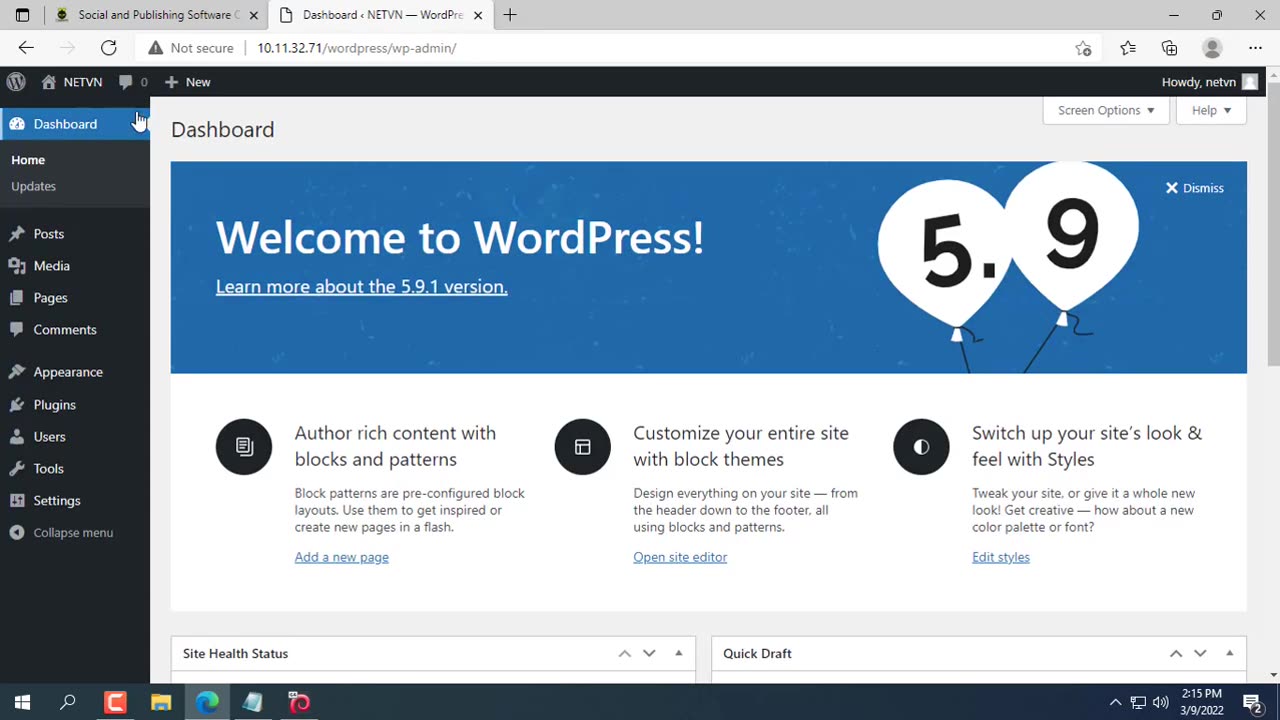Open the volume control in system tray

tap(1161, 703)
